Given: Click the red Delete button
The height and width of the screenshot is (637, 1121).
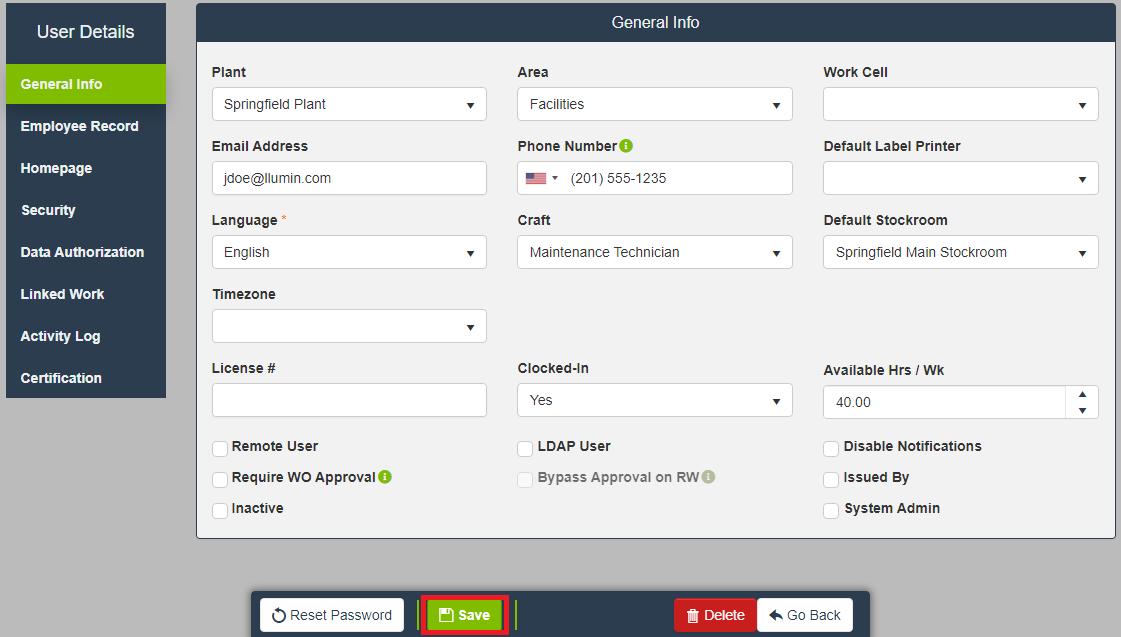Looking at the screenshot, I should pos(714,615).
